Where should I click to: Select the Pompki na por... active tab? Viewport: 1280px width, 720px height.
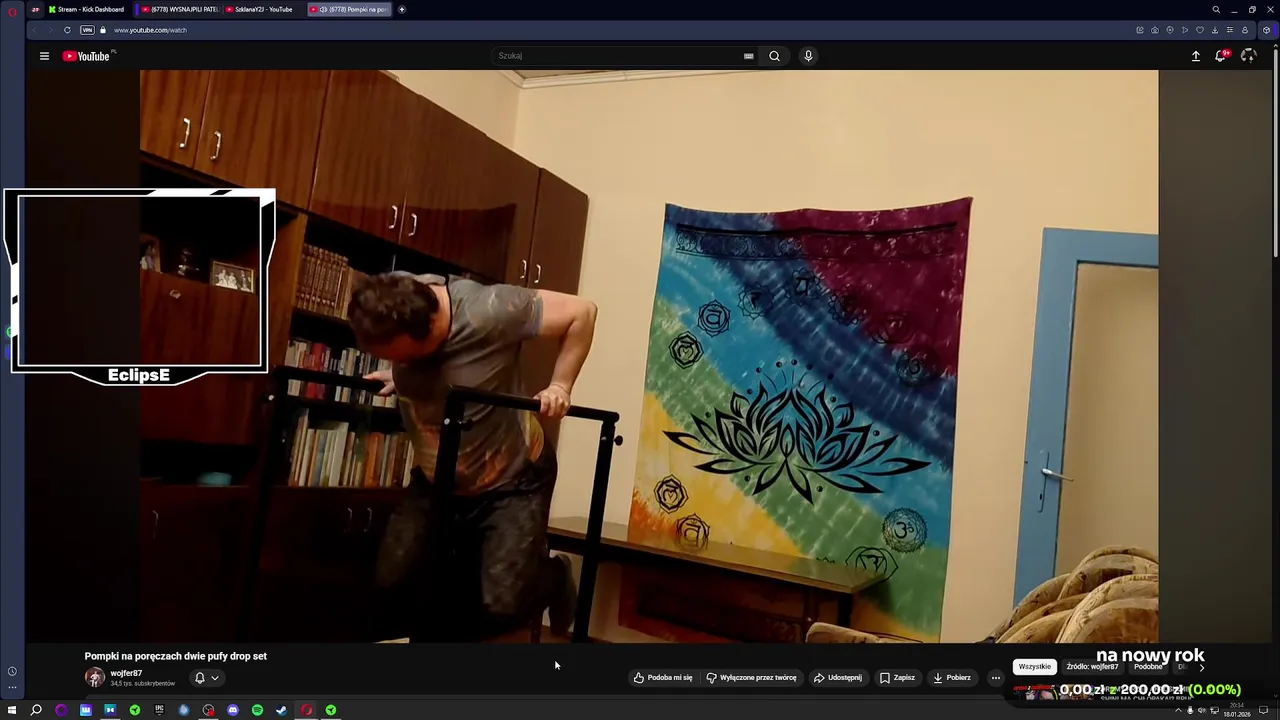tap(349, 9)
